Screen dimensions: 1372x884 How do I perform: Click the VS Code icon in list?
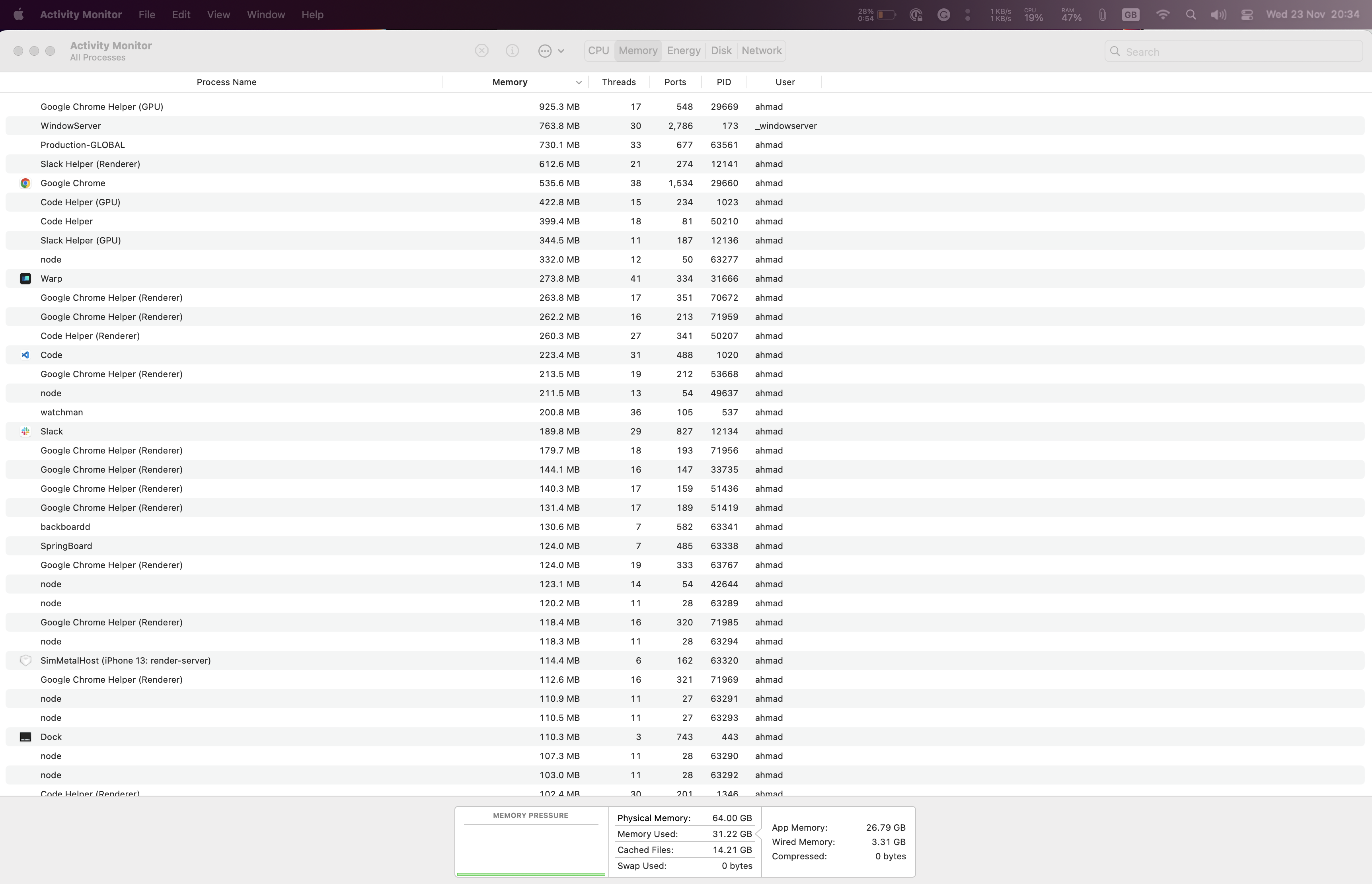coord(25,355)
